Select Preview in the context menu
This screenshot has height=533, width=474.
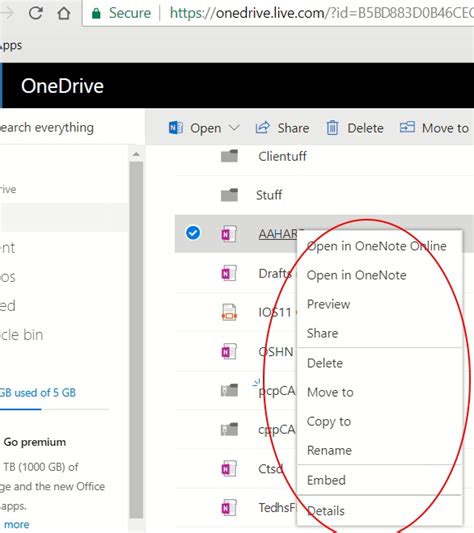coord(379,304)
